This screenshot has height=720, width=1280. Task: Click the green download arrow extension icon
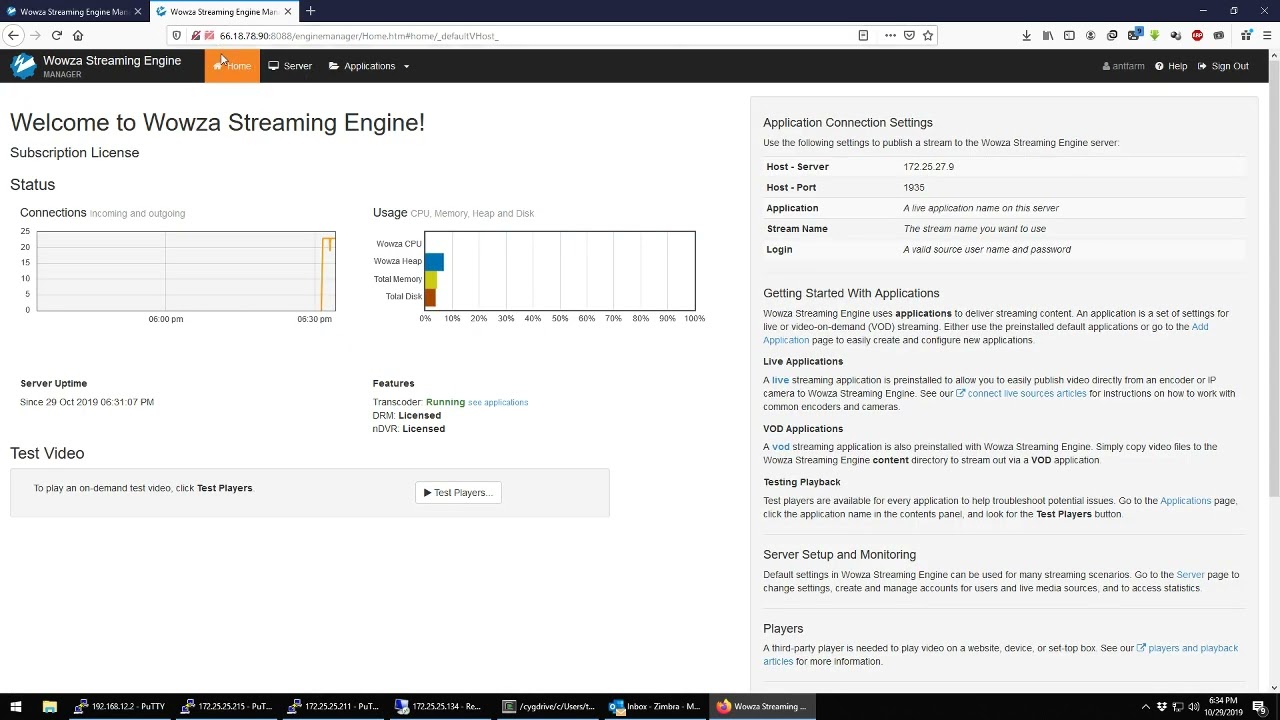(x=1154, y=35)
